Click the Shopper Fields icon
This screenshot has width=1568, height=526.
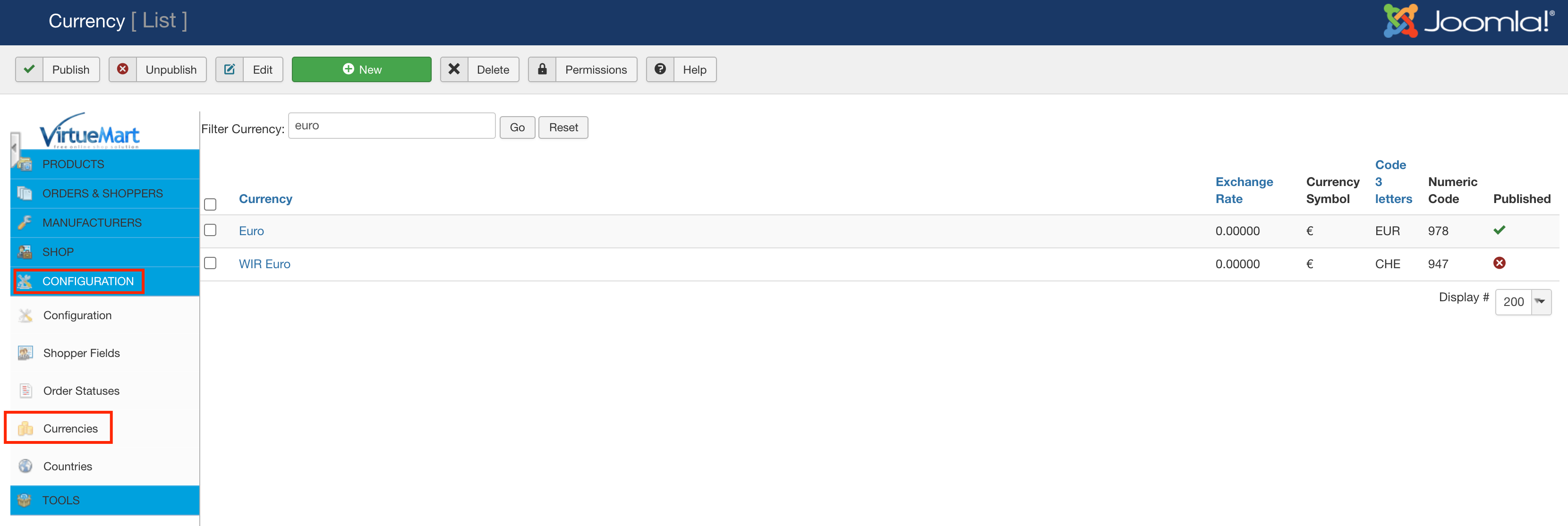pos(25,353)
